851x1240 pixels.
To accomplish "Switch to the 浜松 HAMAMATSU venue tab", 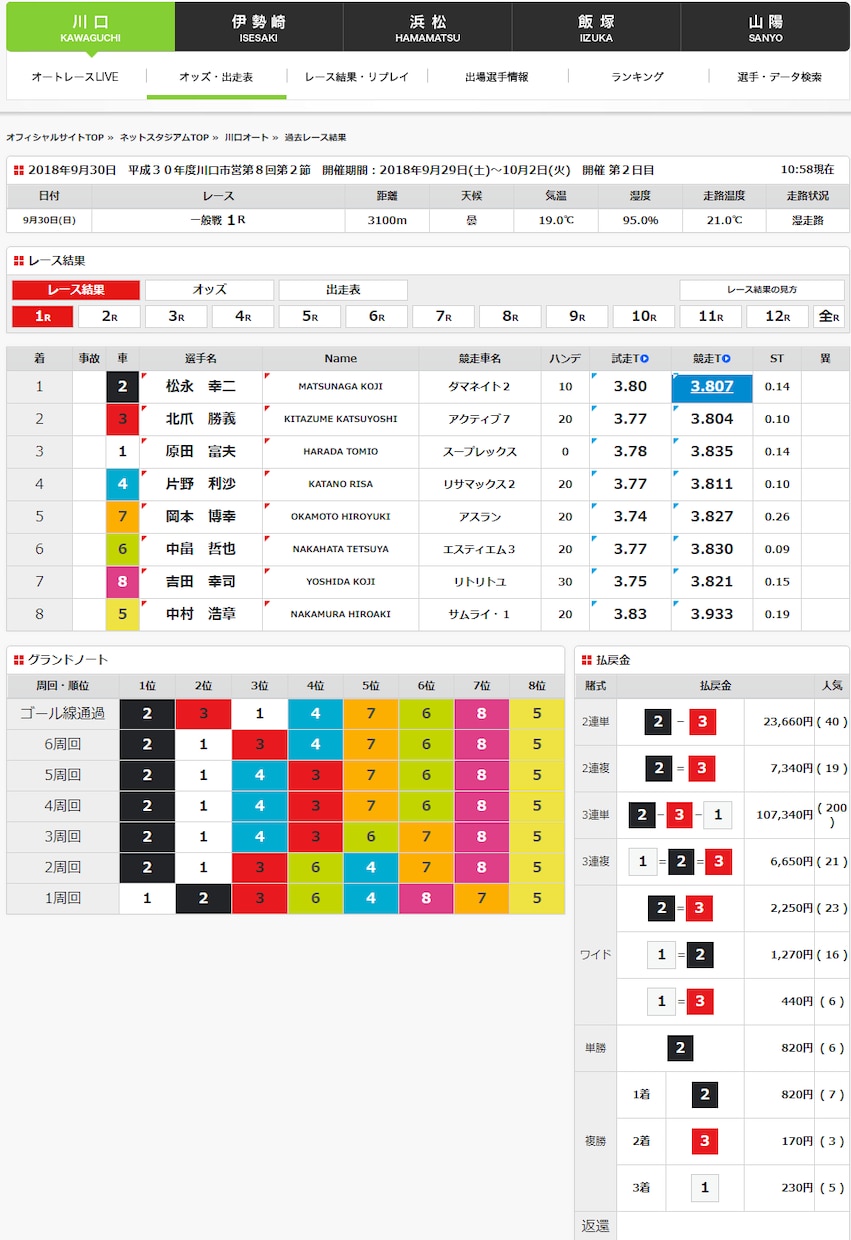I will 428,27.
